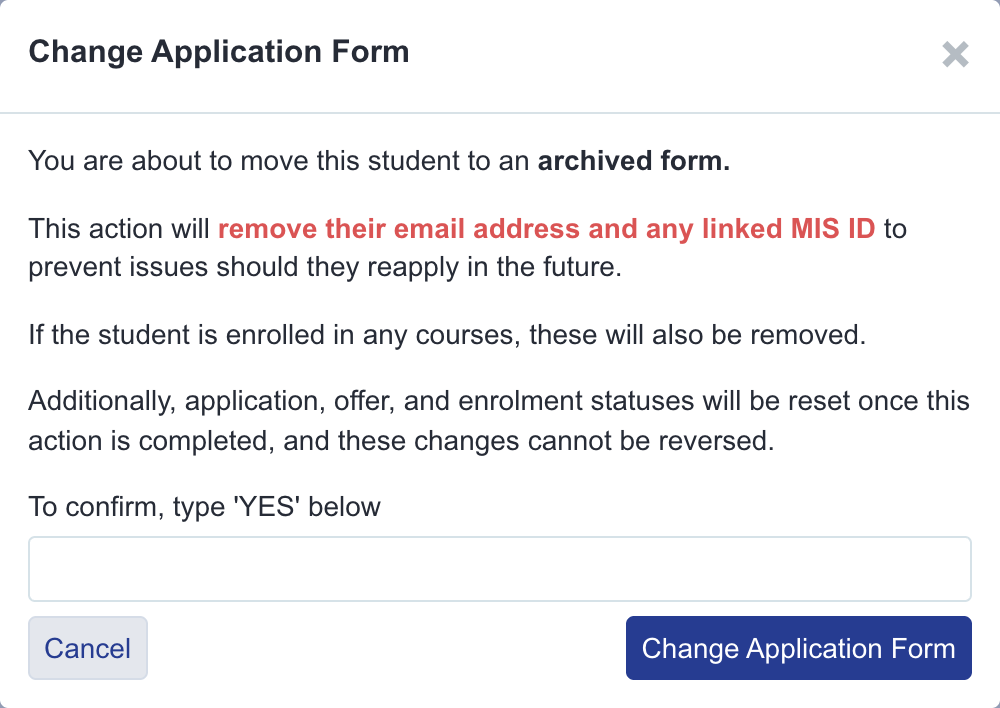
Task: Click 'This action will' at the paragraph start
Action: (x=119, y=228)
